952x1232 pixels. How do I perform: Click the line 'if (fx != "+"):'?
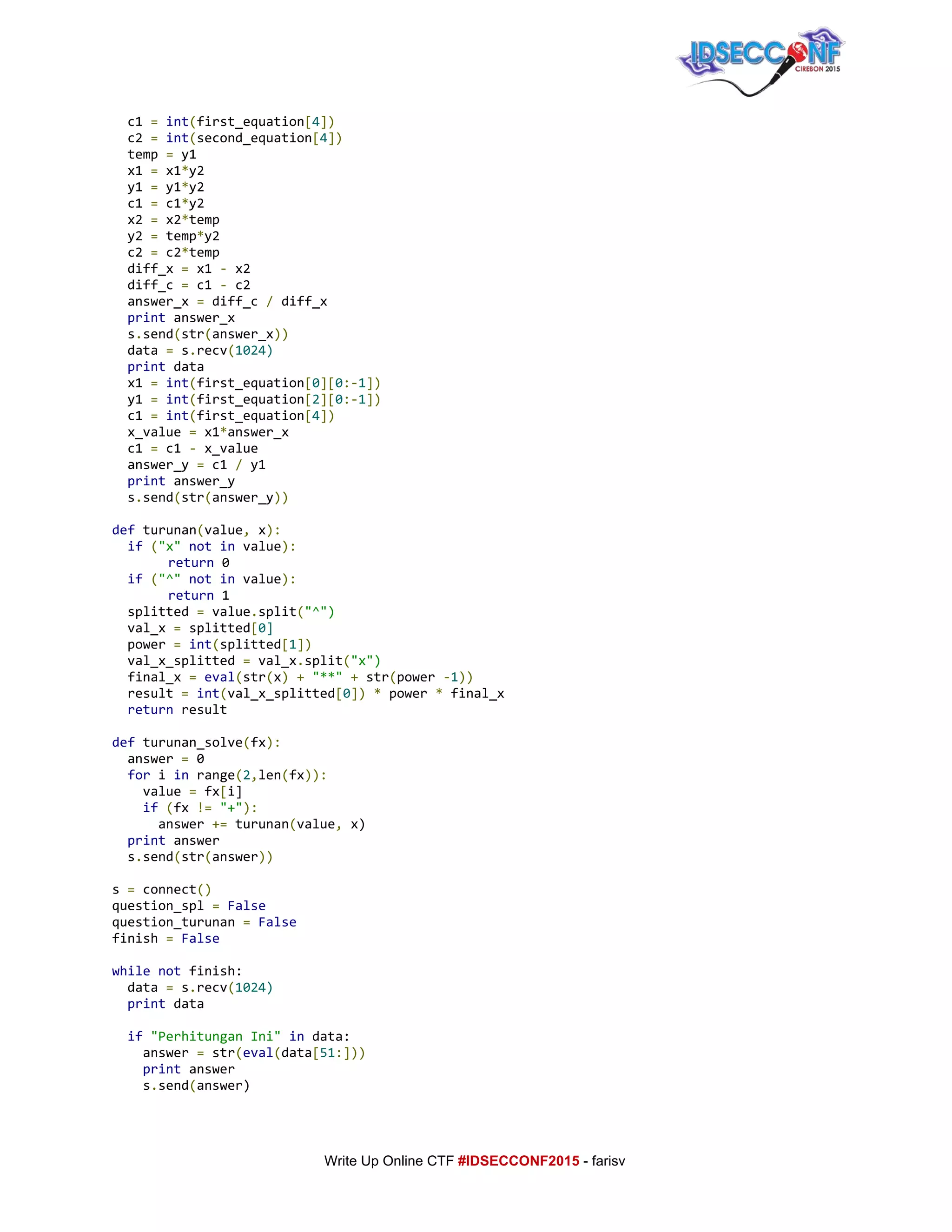point(200,808)
